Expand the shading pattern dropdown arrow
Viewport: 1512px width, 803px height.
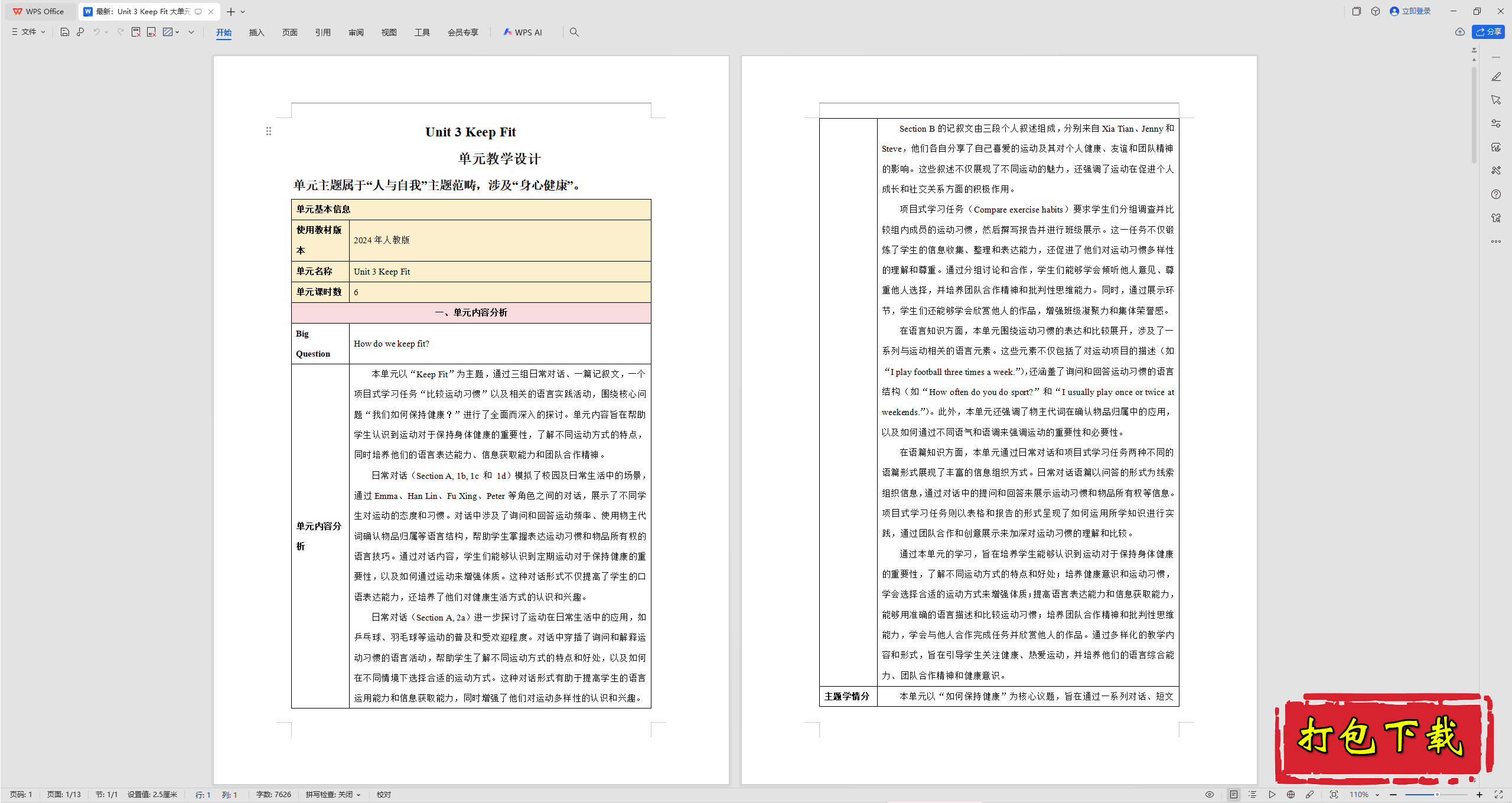[177, 32]
